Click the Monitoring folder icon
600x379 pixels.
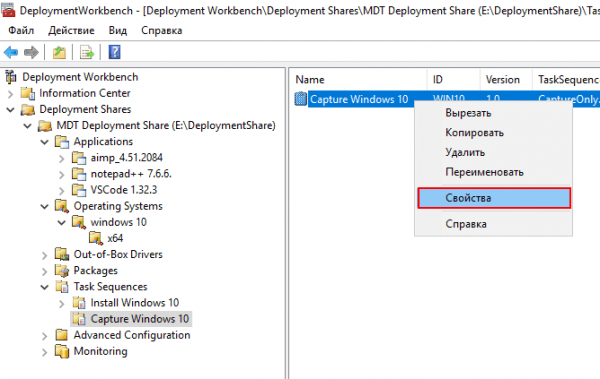click(62, 351)
